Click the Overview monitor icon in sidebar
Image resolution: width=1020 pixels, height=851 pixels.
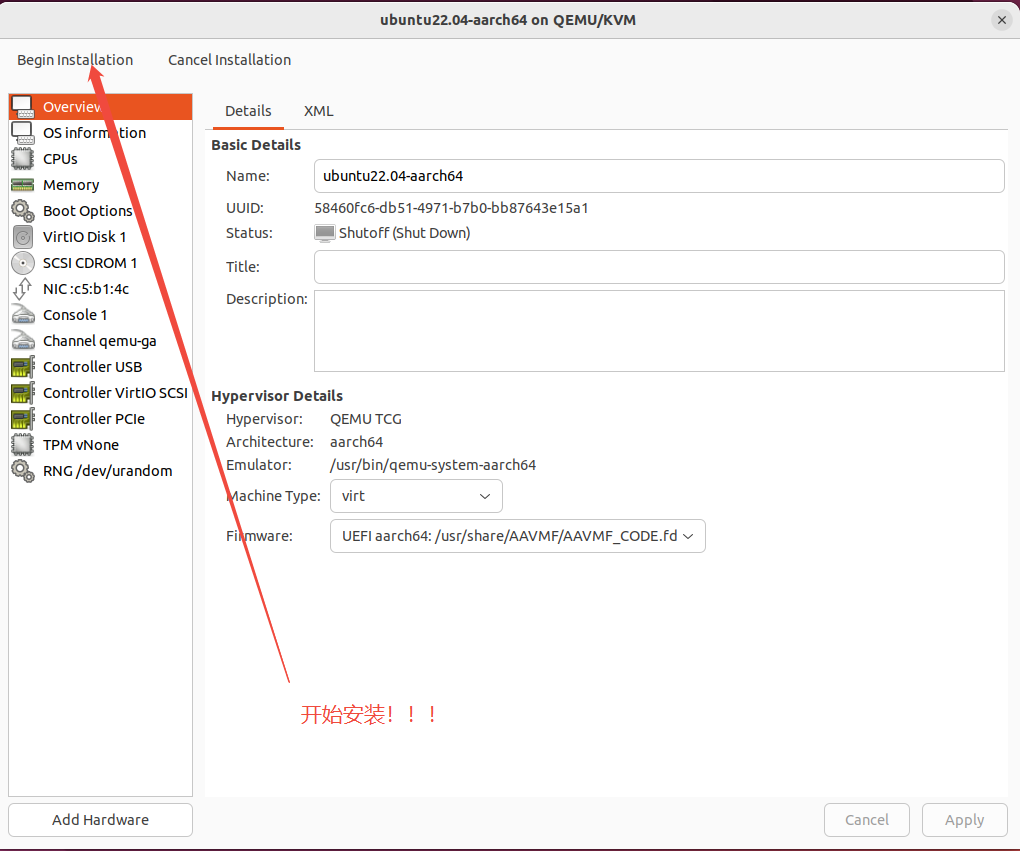(x=23, y=107)
